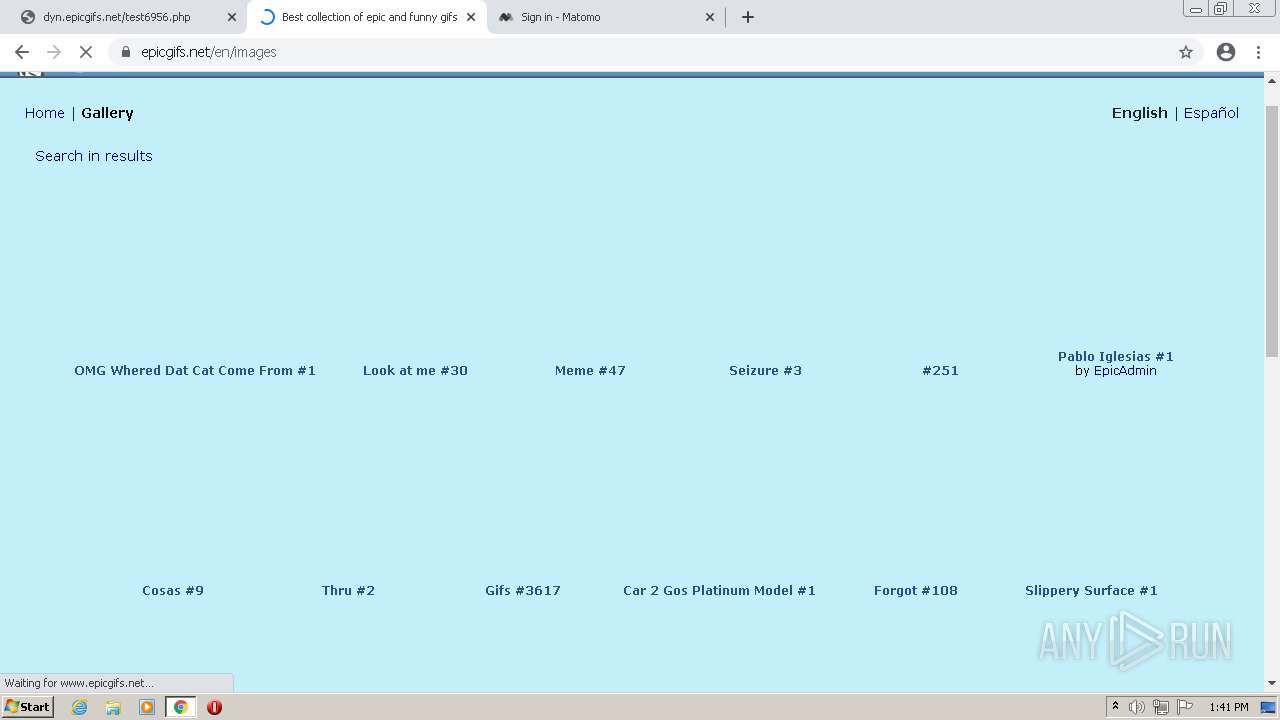Close the Best collection of epic gifs tab

[x=471, y=17]
